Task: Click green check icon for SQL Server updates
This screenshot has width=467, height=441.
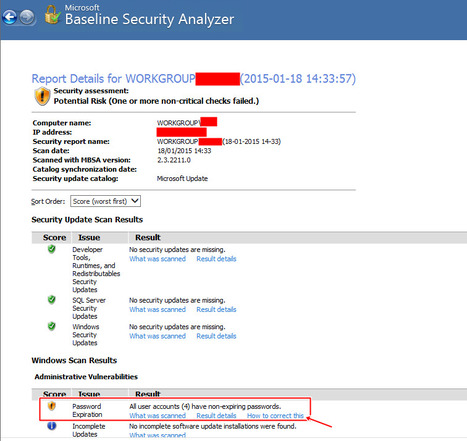Action: pyautogui.click(x=51, y=300)
